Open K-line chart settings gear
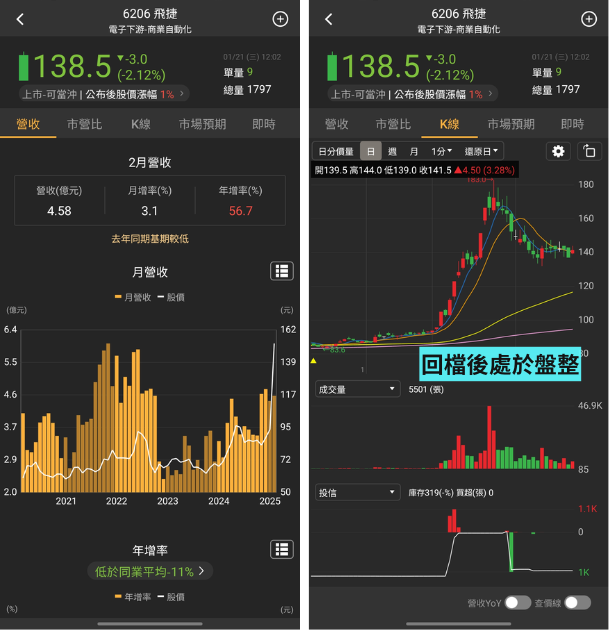The height and width of the screenshot is (630, 609). point(558,151)
